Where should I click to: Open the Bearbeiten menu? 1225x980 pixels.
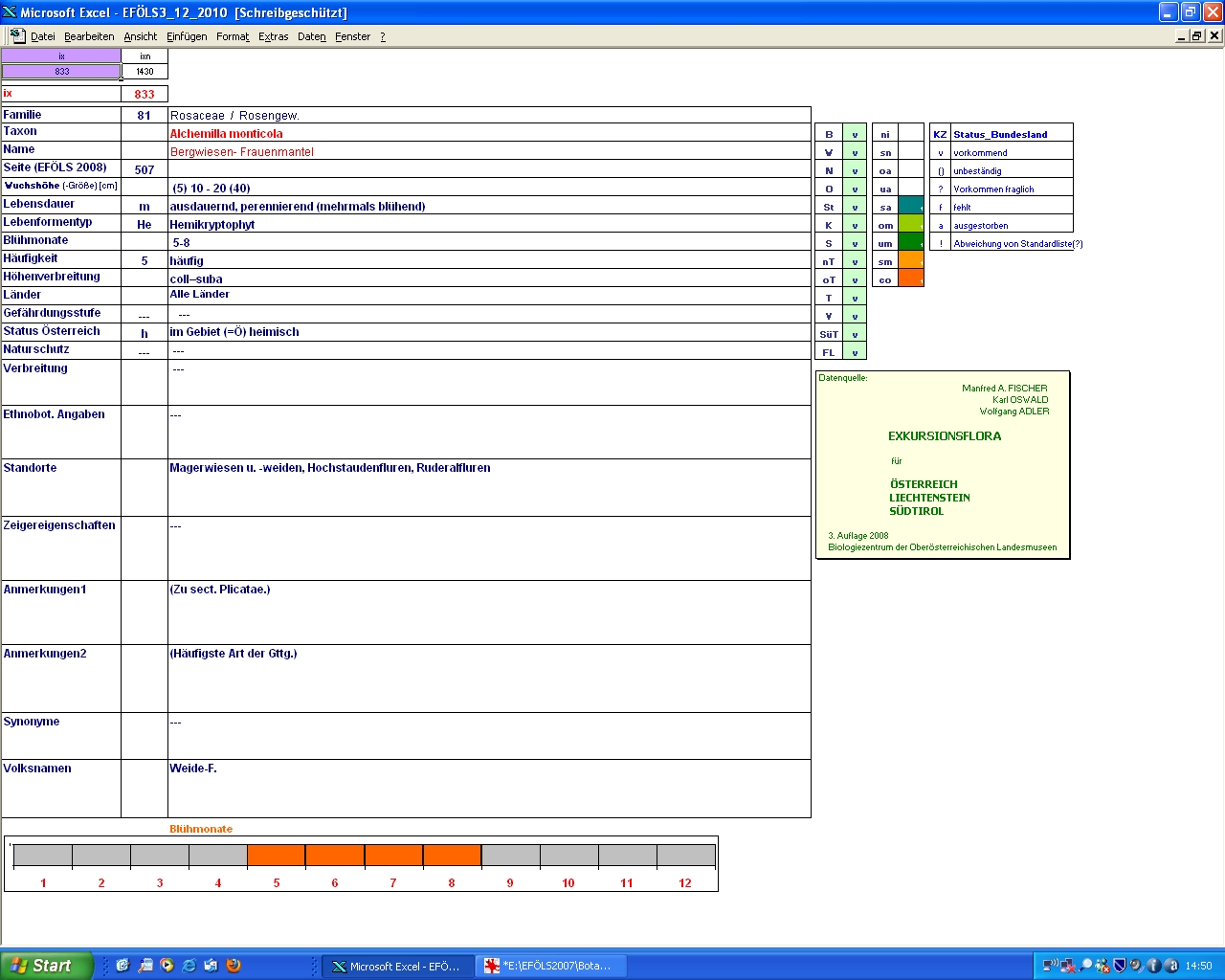pos(89,36)
